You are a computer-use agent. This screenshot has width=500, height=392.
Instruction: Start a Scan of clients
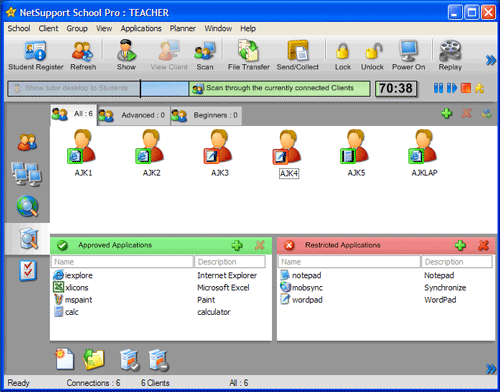tap(205, 55)
